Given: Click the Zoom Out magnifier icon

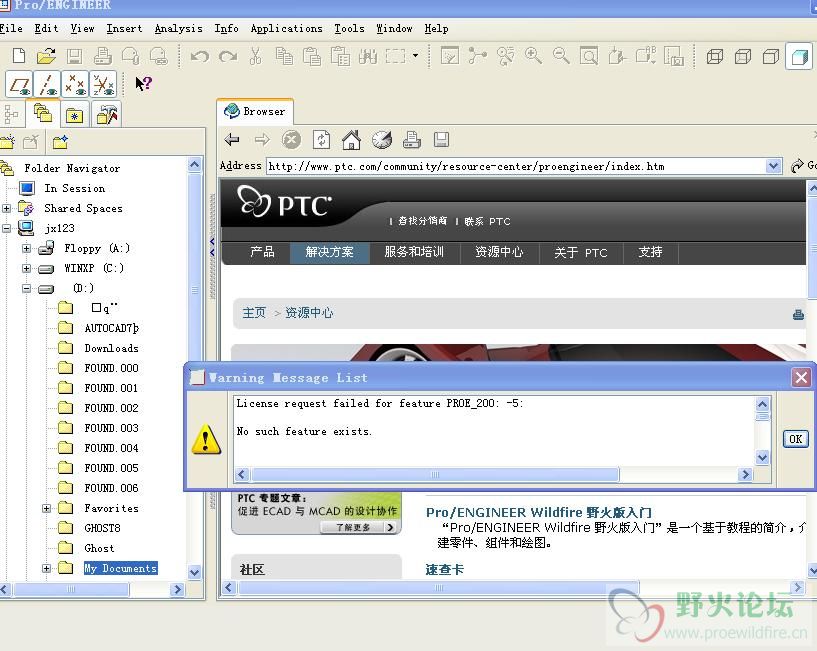Looking at the screenshot, I should [x=561, y=55].
